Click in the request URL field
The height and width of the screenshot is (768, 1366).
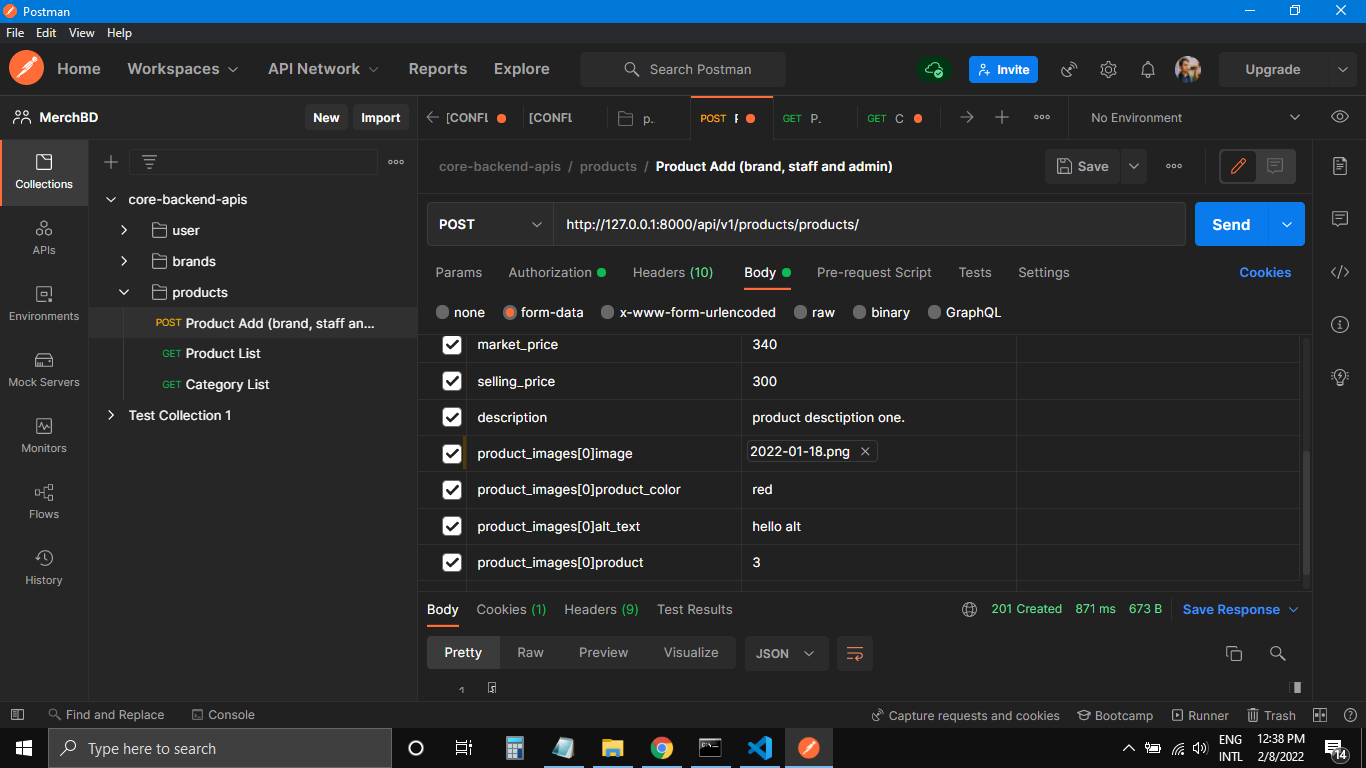[x=869, y=224]
